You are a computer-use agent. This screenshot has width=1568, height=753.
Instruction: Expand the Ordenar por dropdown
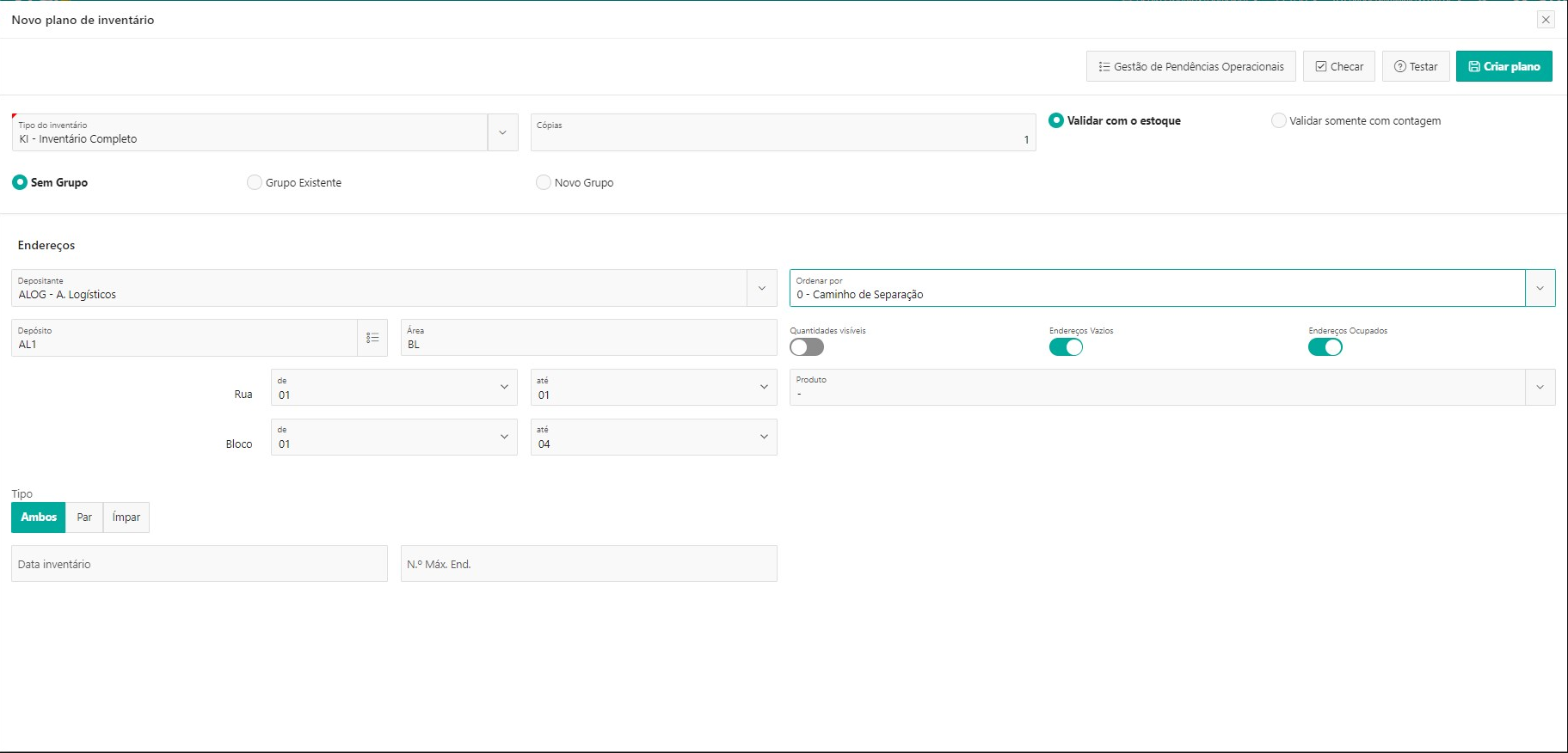coord(1540,288)
